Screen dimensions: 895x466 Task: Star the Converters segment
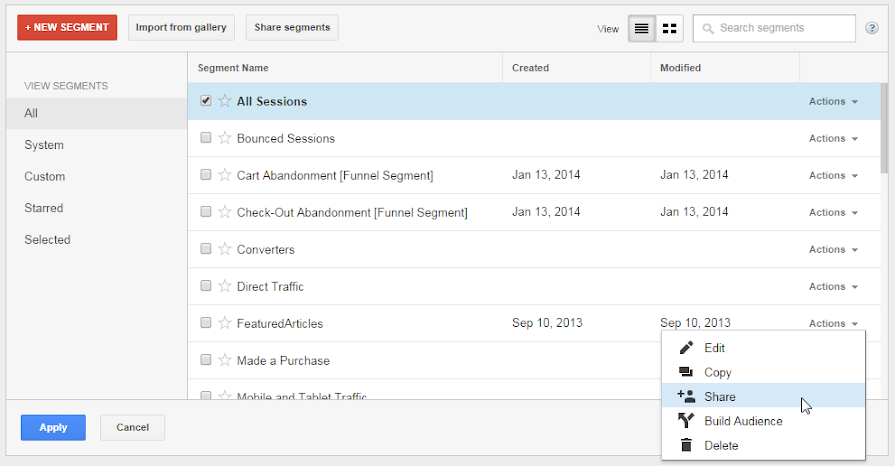tap(225, 249)
